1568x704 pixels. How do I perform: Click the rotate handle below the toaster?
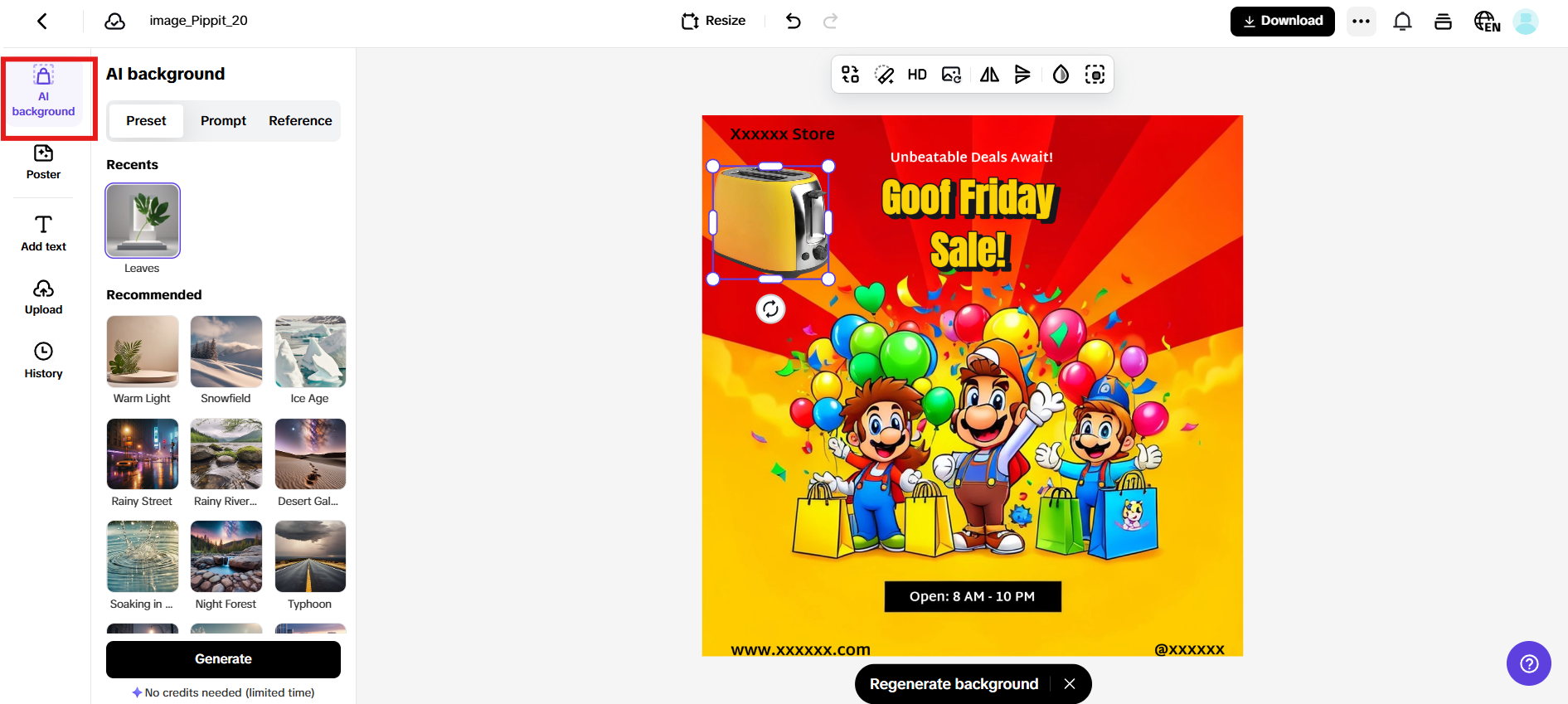770,309
